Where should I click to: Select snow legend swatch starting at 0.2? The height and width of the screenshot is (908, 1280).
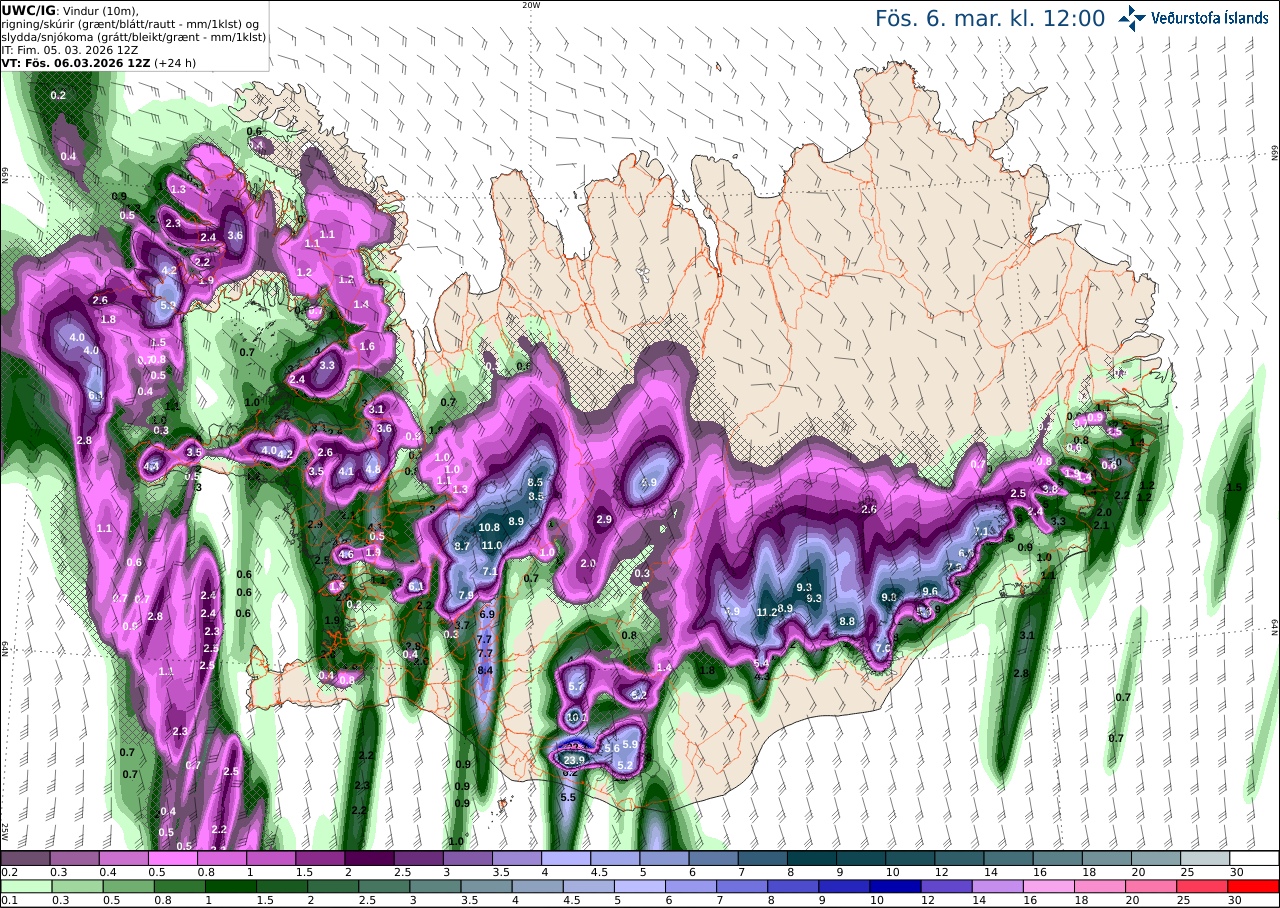pos(25,857)
